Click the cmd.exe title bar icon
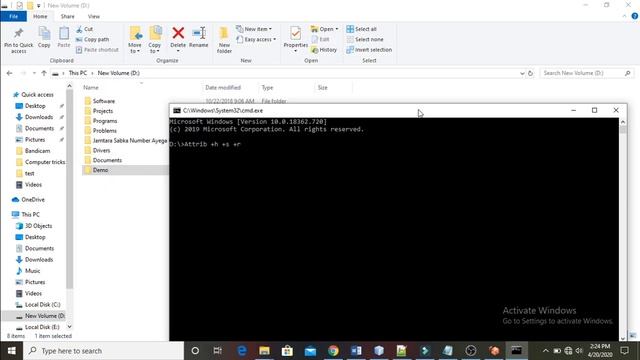The width and height of the screenshot is (640, 360). 177,111
